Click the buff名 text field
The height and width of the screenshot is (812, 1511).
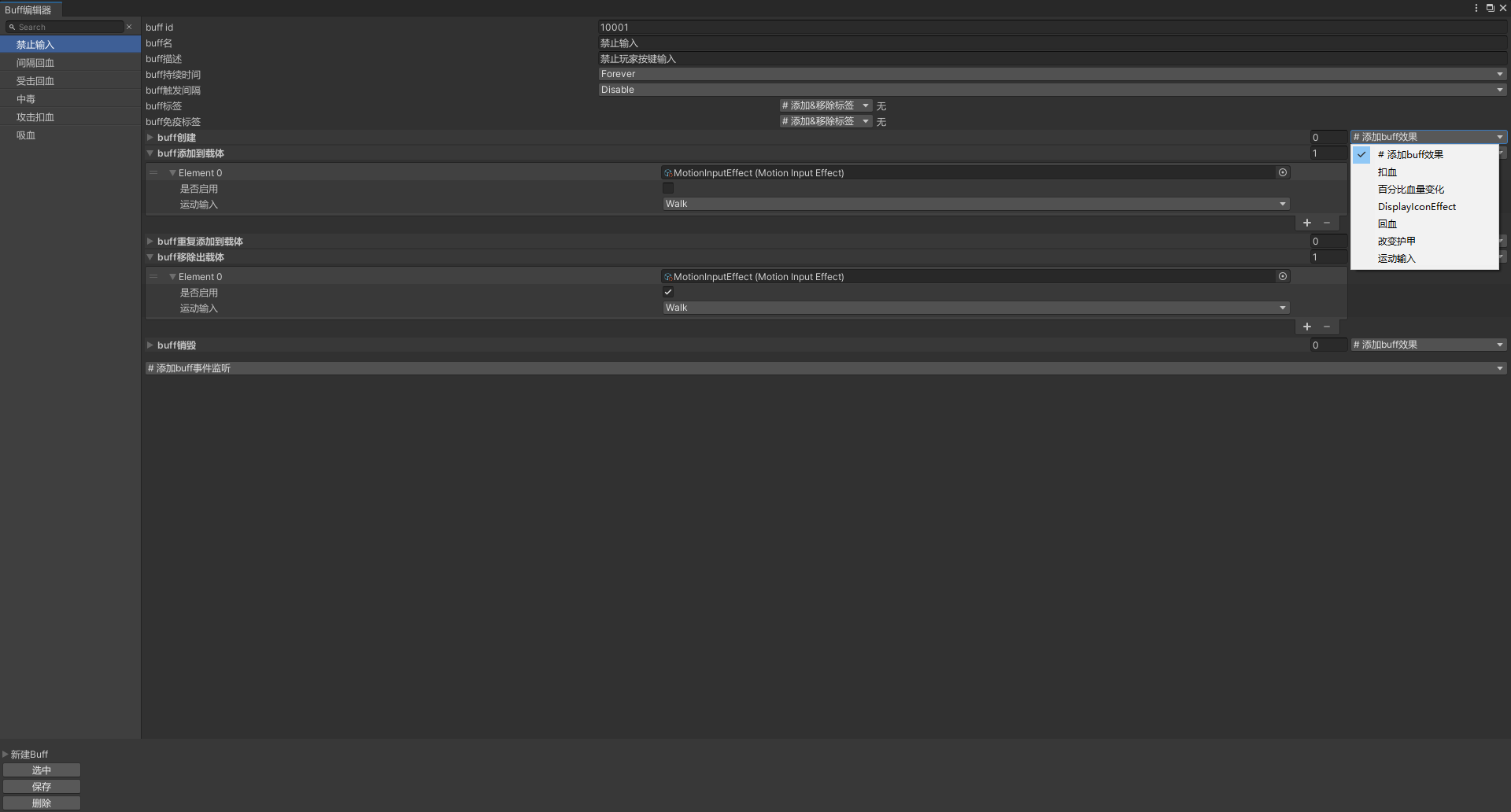[x=1053, y=42]
